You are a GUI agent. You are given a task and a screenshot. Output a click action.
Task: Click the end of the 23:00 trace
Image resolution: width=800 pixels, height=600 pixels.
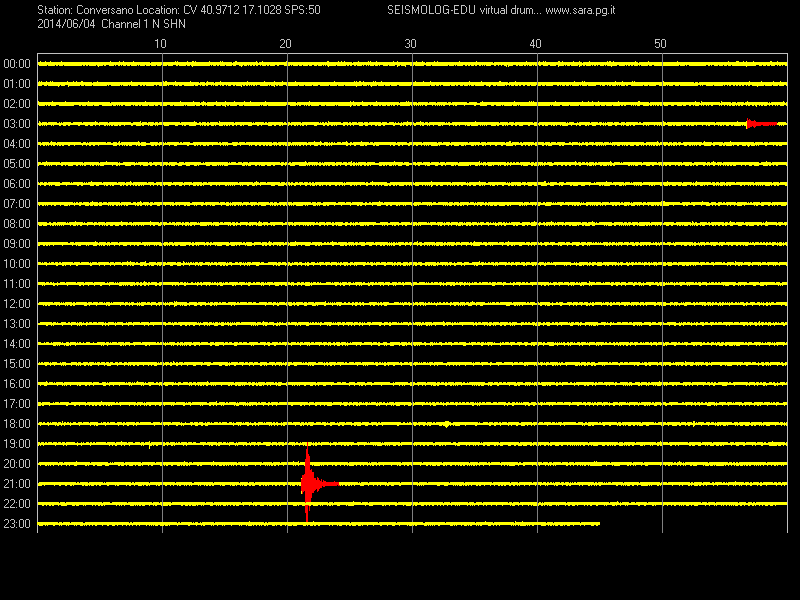599,523
